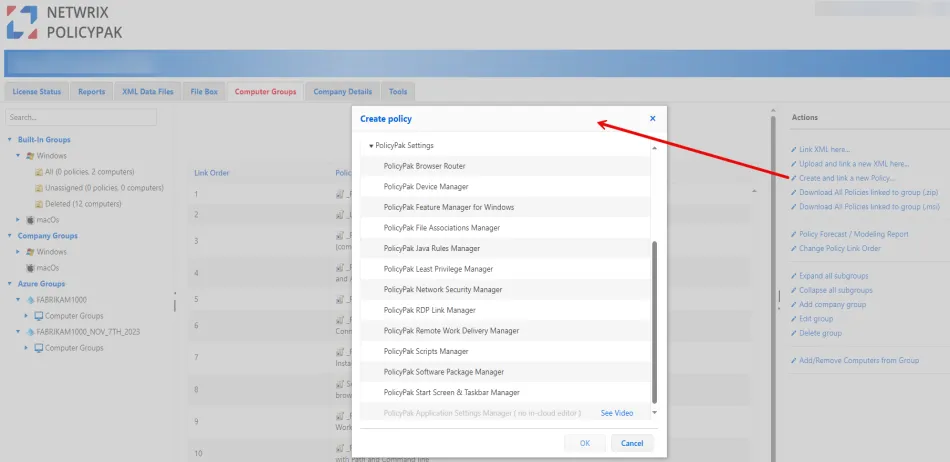Screen dimensions: 950x462
Task: Click the Netwrix PolicyPak logo icon
Action: click(22, 22)
